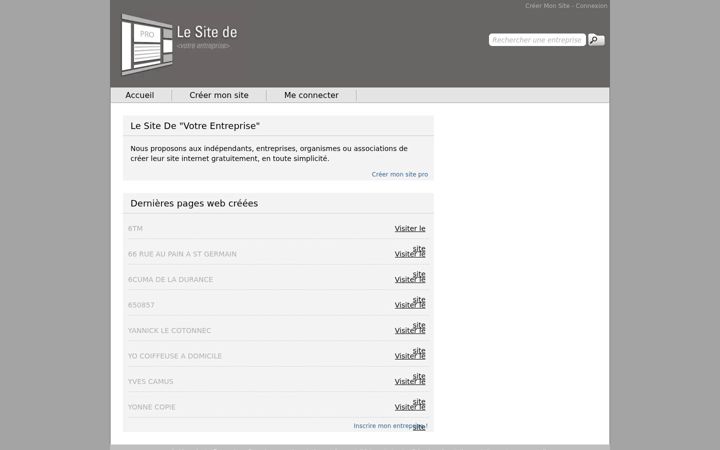Viewport: 720px width, 450px height.
Task: Visit the site for YO COIFFEUSE A DOMICILE
Action: click(x=410, y=356)
